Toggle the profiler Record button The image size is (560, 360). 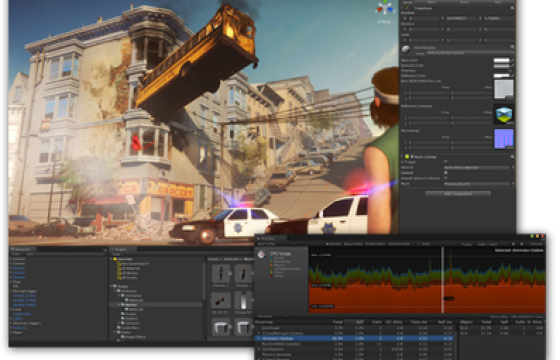click(333, 244)
